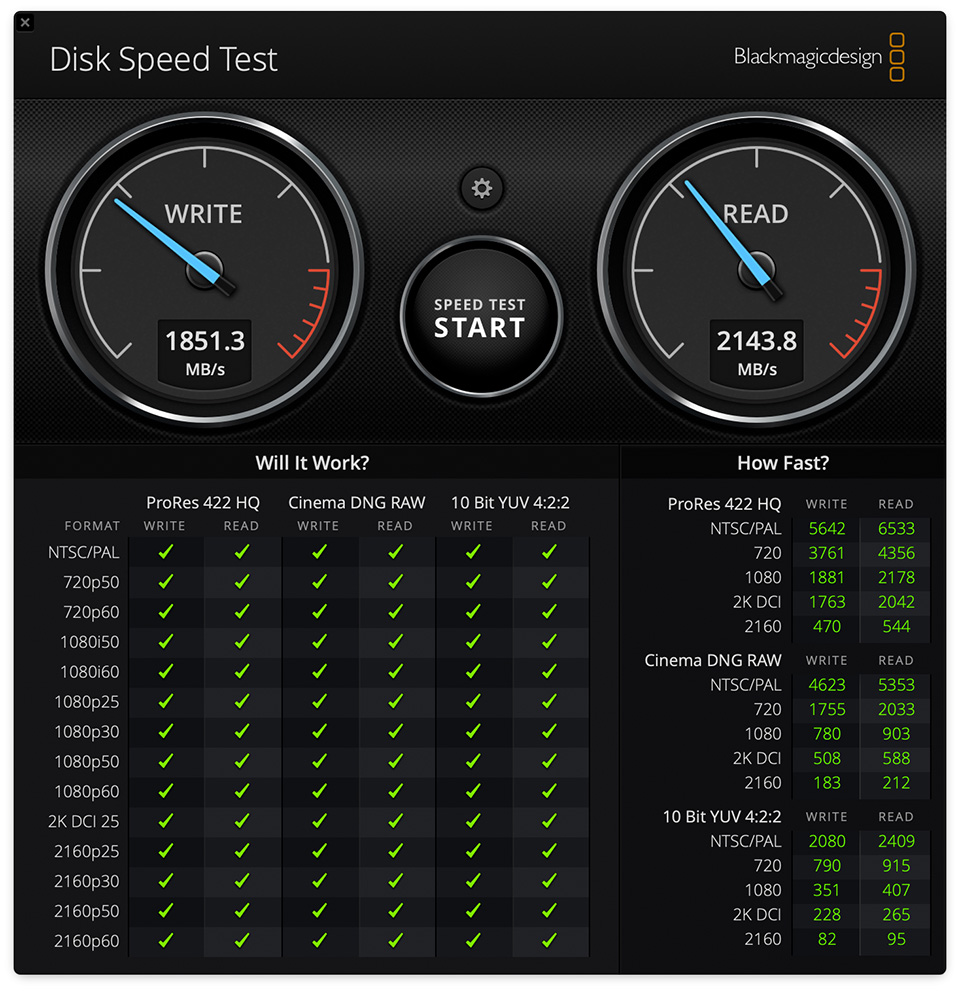This screenshot has width=960, height=991.
Task: Click the 10 Bit YUV read checkmark for 2160p60
Action: click(548, 941)
